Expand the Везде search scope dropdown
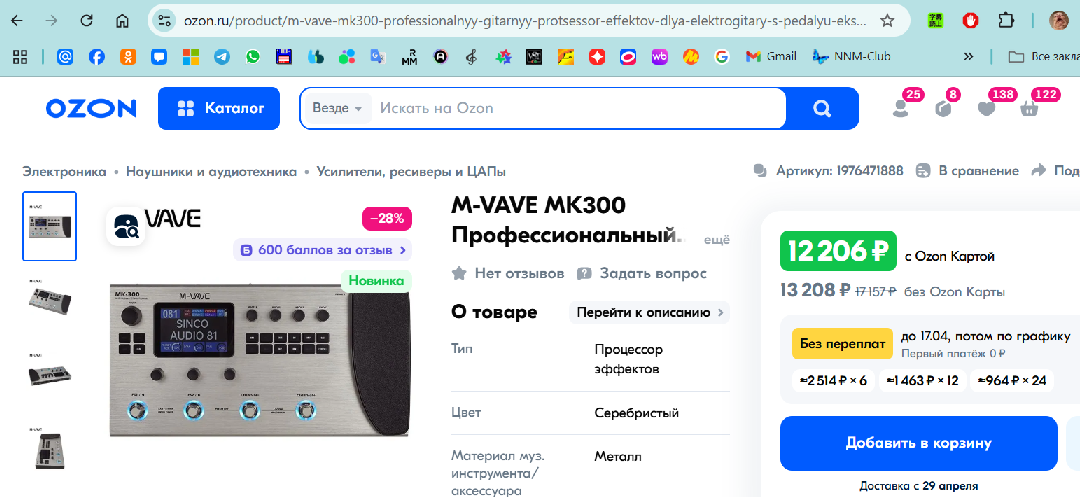Viewport: 1080px width, 497px height. (337, 108)
